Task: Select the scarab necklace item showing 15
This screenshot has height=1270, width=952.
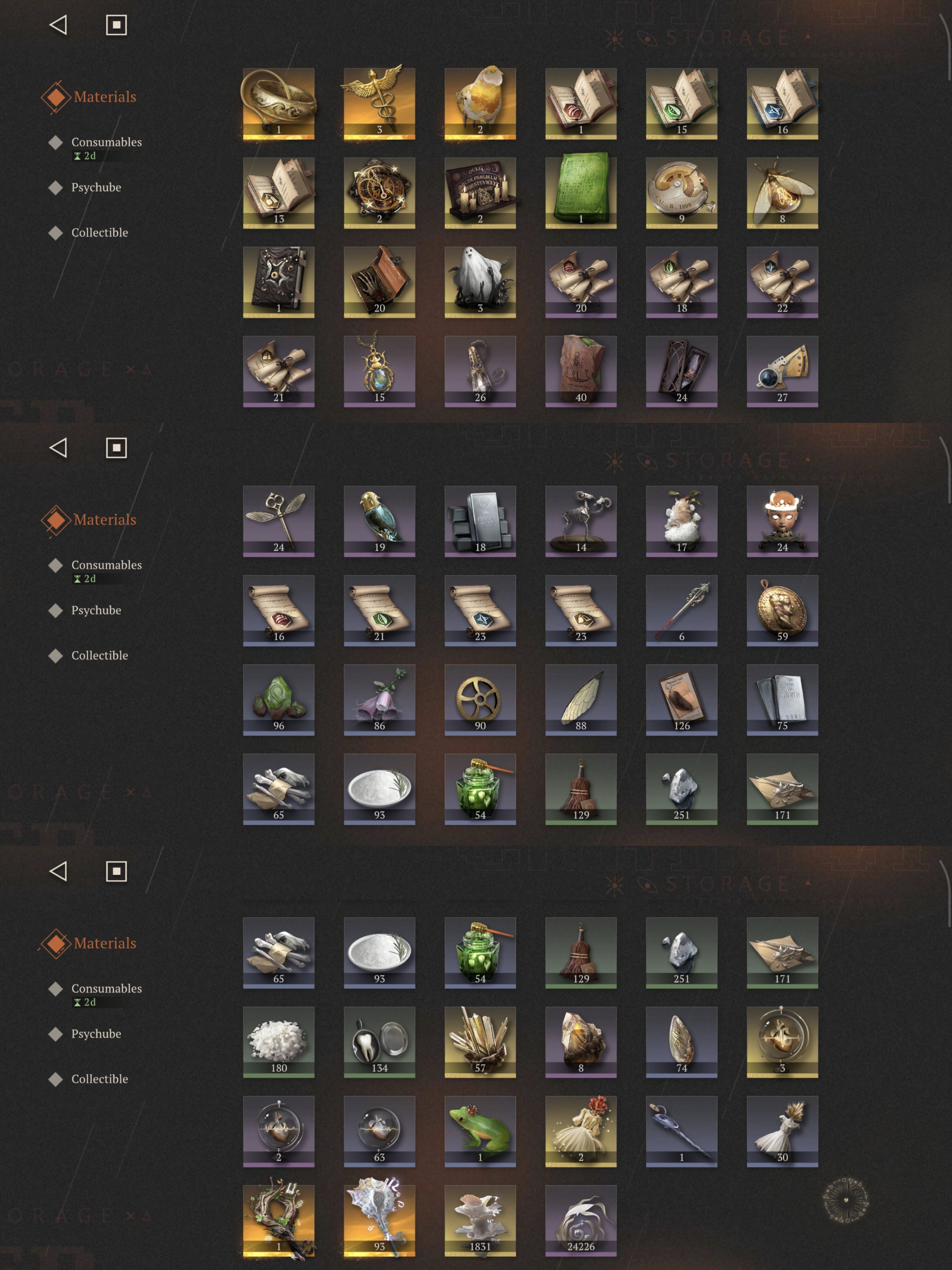Action: click(379, 371)
